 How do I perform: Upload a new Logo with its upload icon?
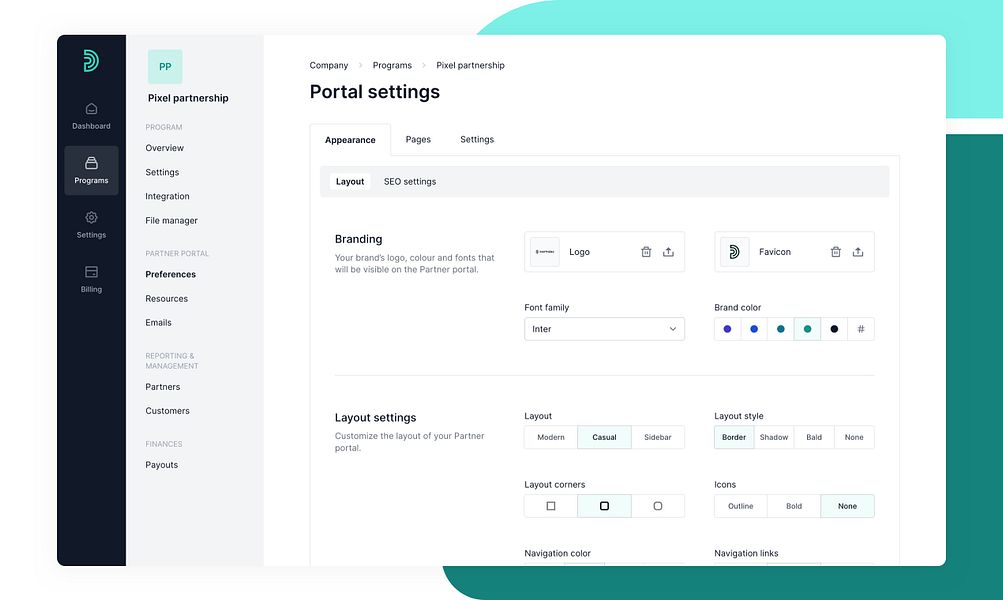668,252
